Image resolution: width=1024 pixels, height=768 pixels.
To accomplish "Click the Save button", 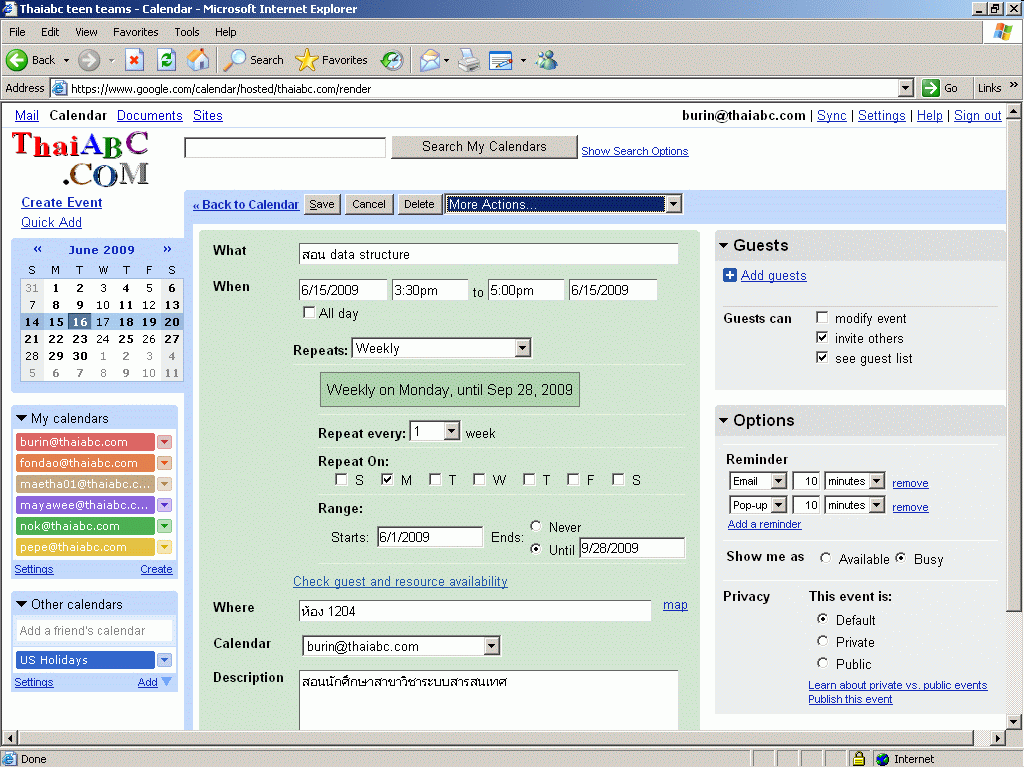I will coord(322,204).
